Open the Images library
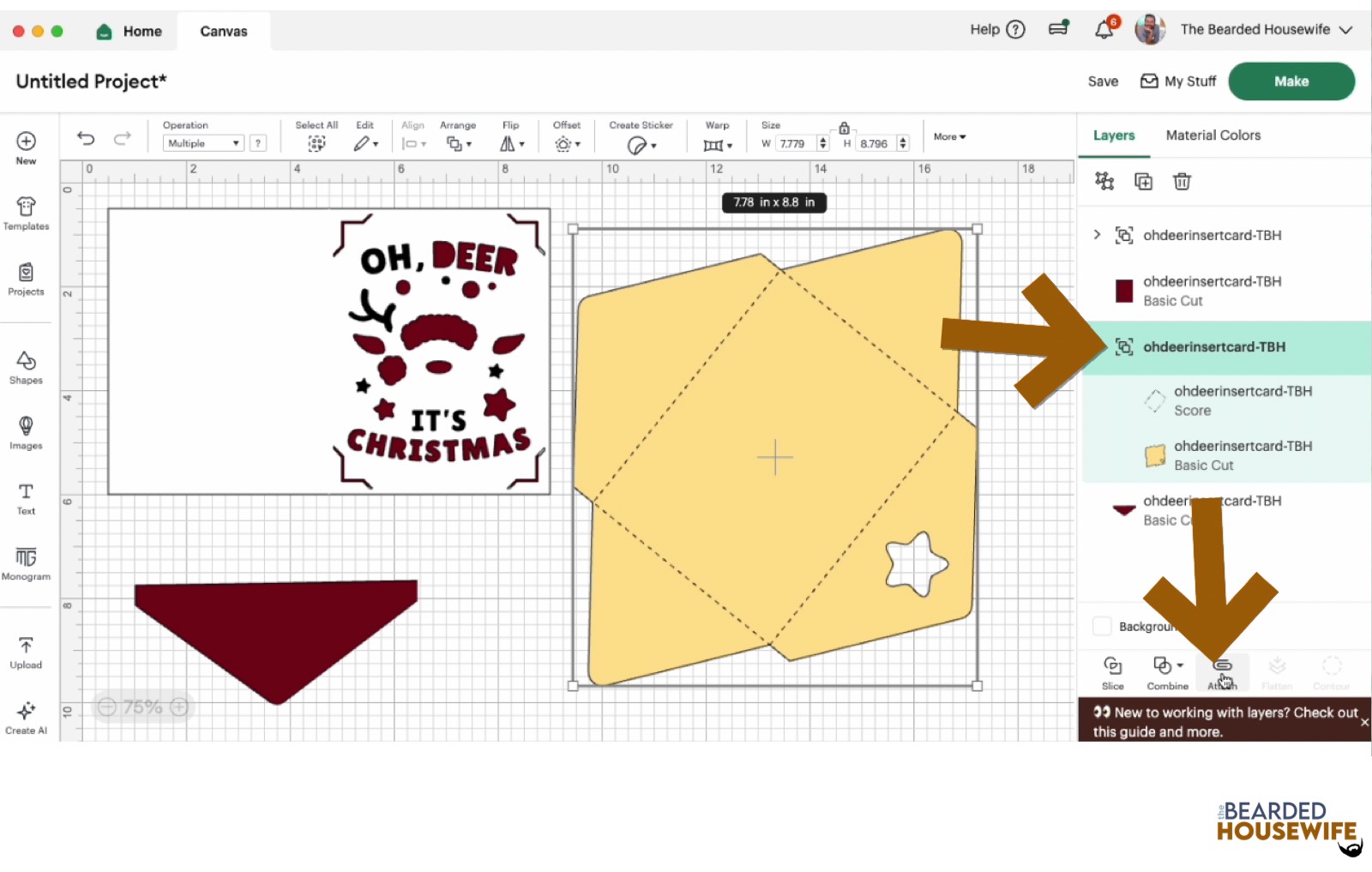This screenshot has height=872, width=1372. click(x=26, y=432)
